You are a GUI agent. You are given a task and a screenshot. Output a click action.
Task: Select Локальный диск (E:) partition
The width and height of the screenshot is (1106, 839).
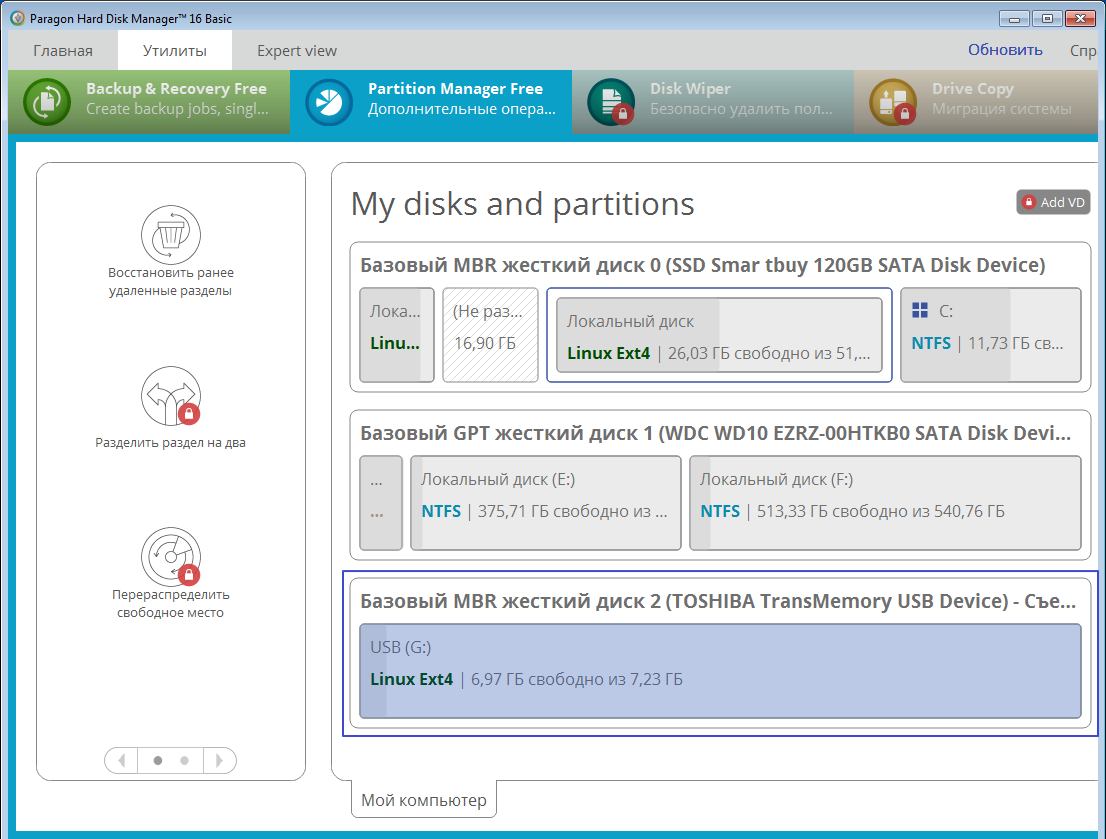coord(546,502)
